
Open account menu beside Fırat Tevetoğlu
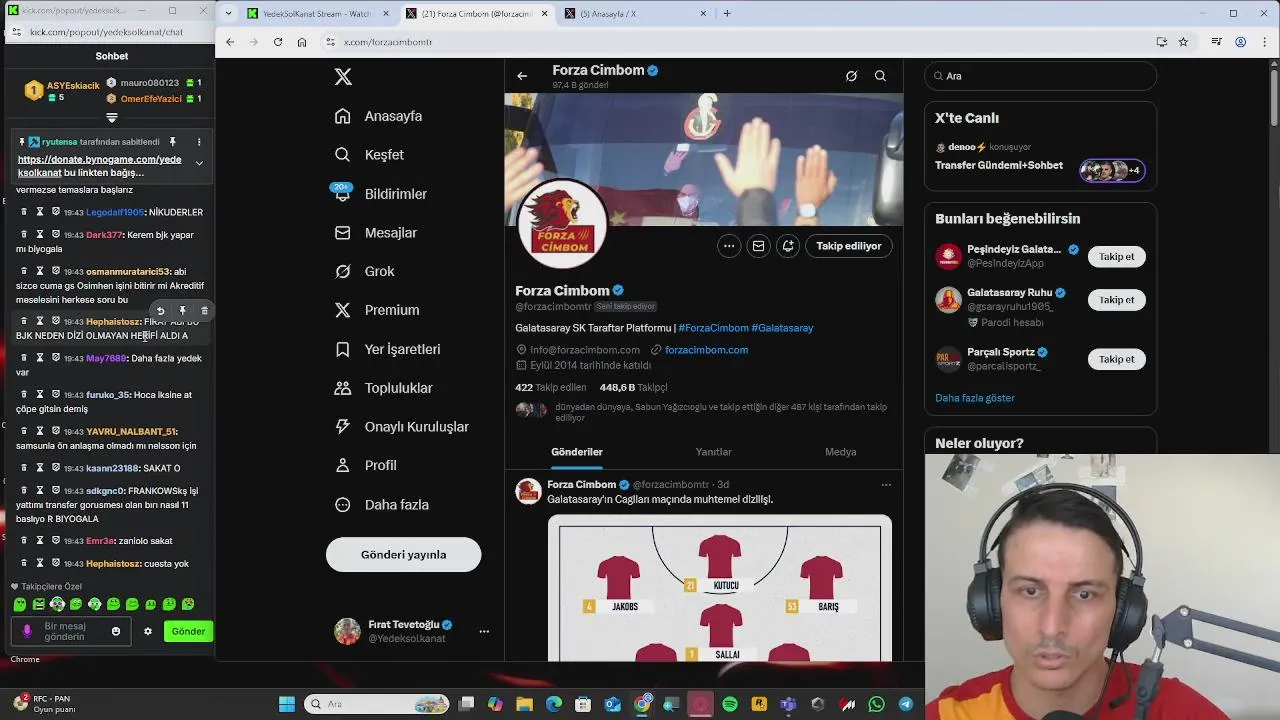tap(484, 631)
